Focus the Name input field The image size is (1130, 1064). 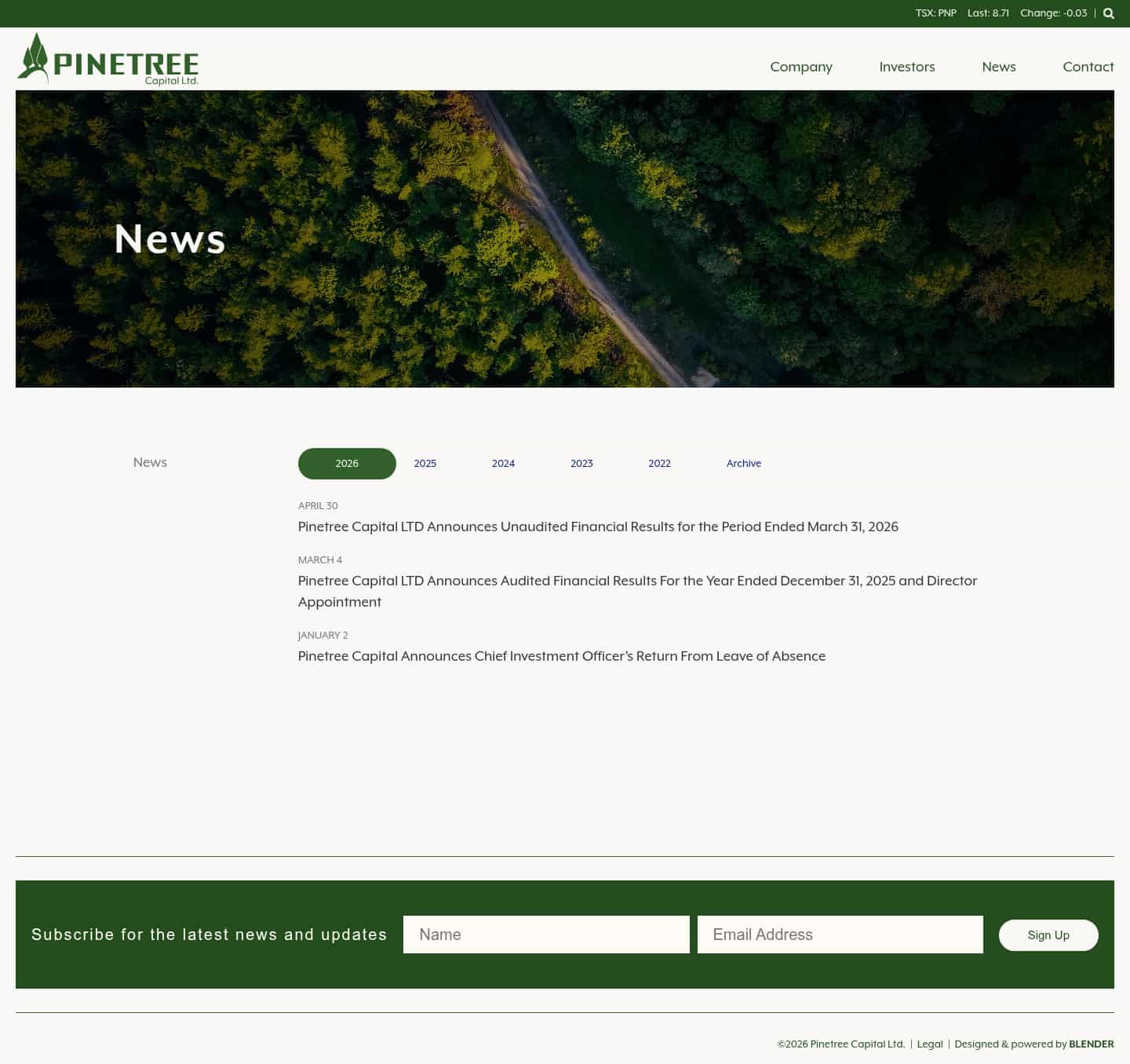click(x=546, y=935)
